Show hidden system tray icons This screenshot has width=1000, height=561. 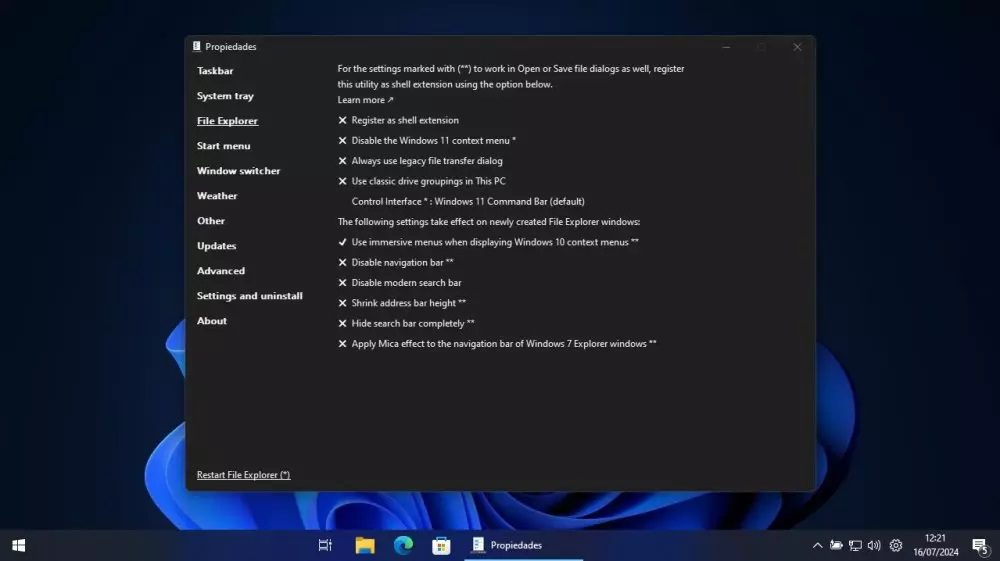817,546
